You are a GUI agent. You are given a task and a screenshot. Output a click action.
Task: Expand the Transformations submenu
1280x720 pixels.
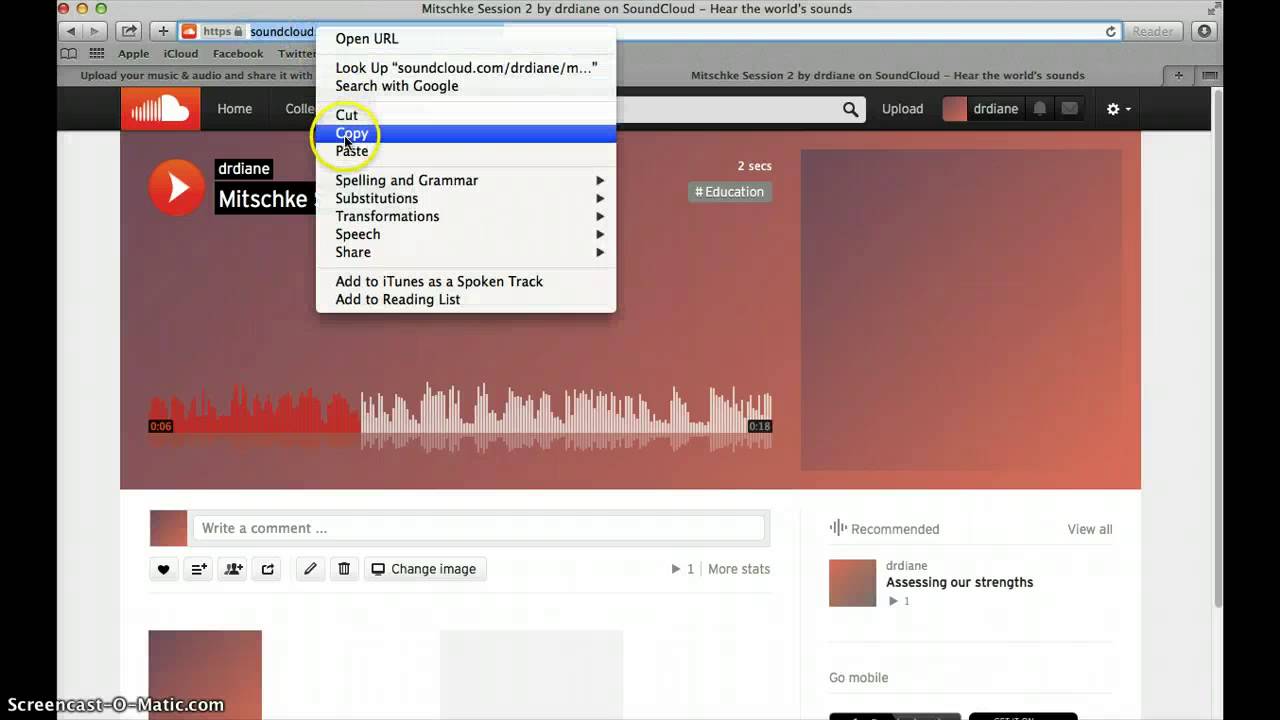(x=387, y=216)
